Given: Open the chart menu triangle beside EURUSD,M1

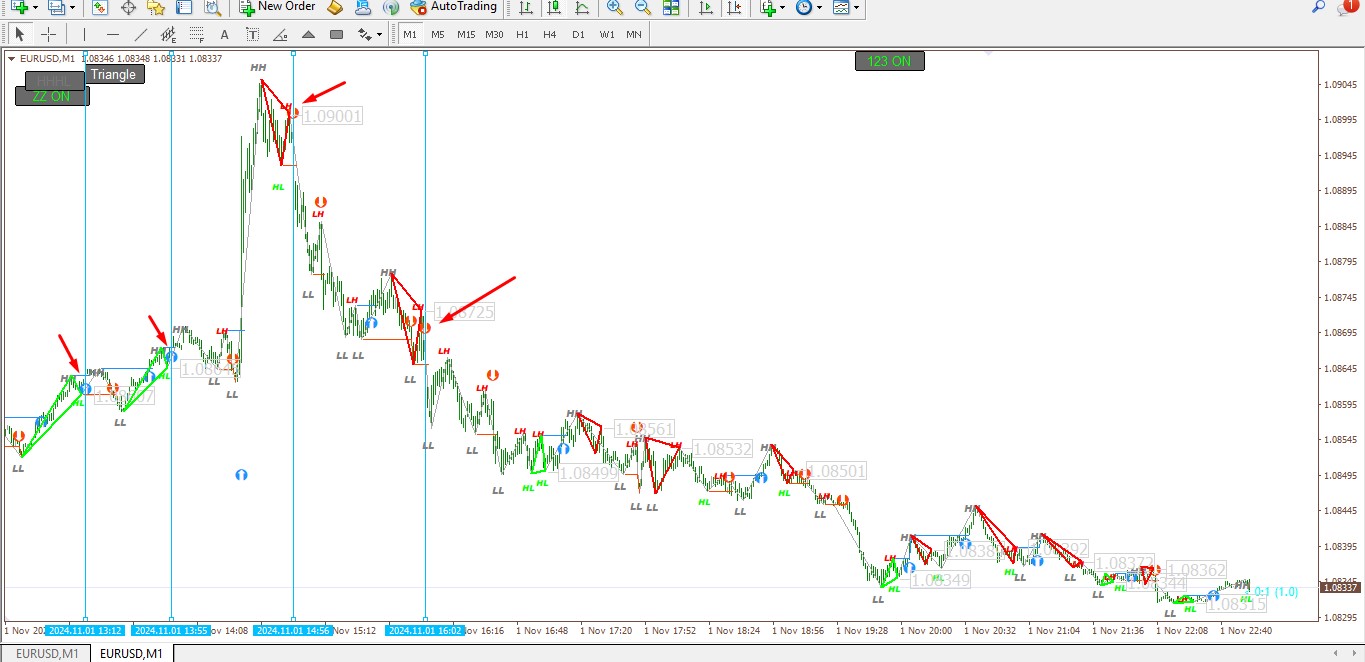Looking at the screenshot, I should [12, 58].
